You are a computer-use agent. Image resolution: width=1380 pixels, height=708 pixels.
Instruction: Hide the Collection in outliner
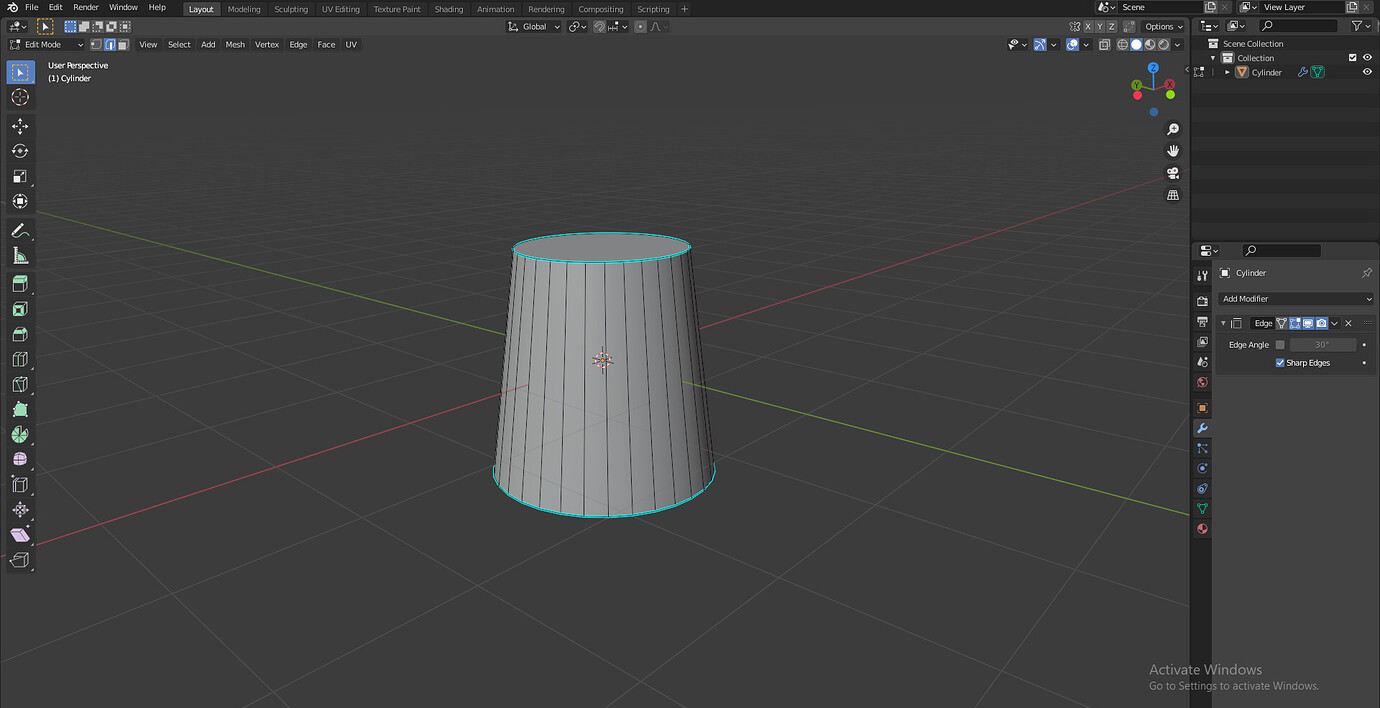[1367, 58]
